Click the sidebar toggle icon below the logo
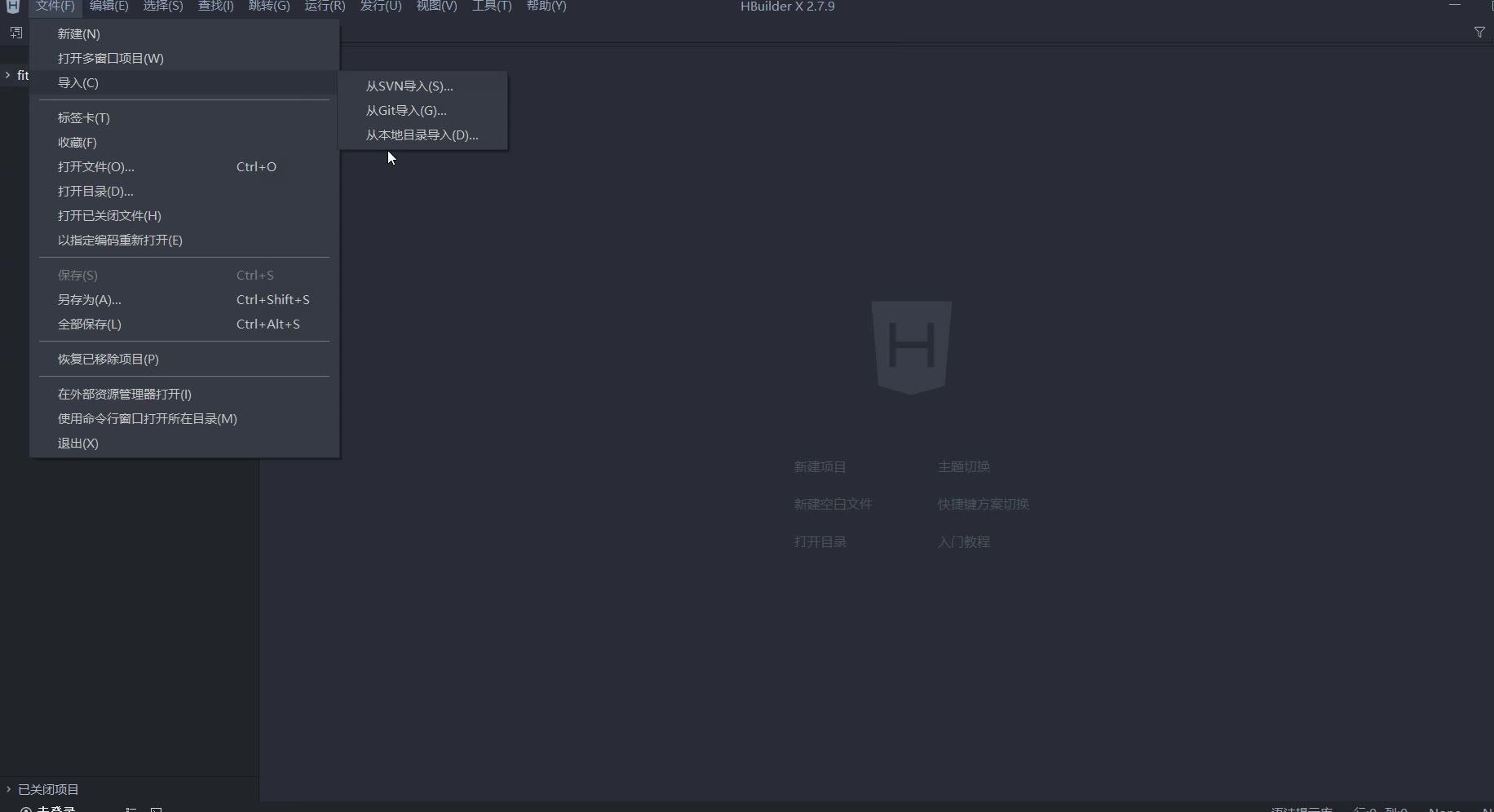 click(16, 33)
